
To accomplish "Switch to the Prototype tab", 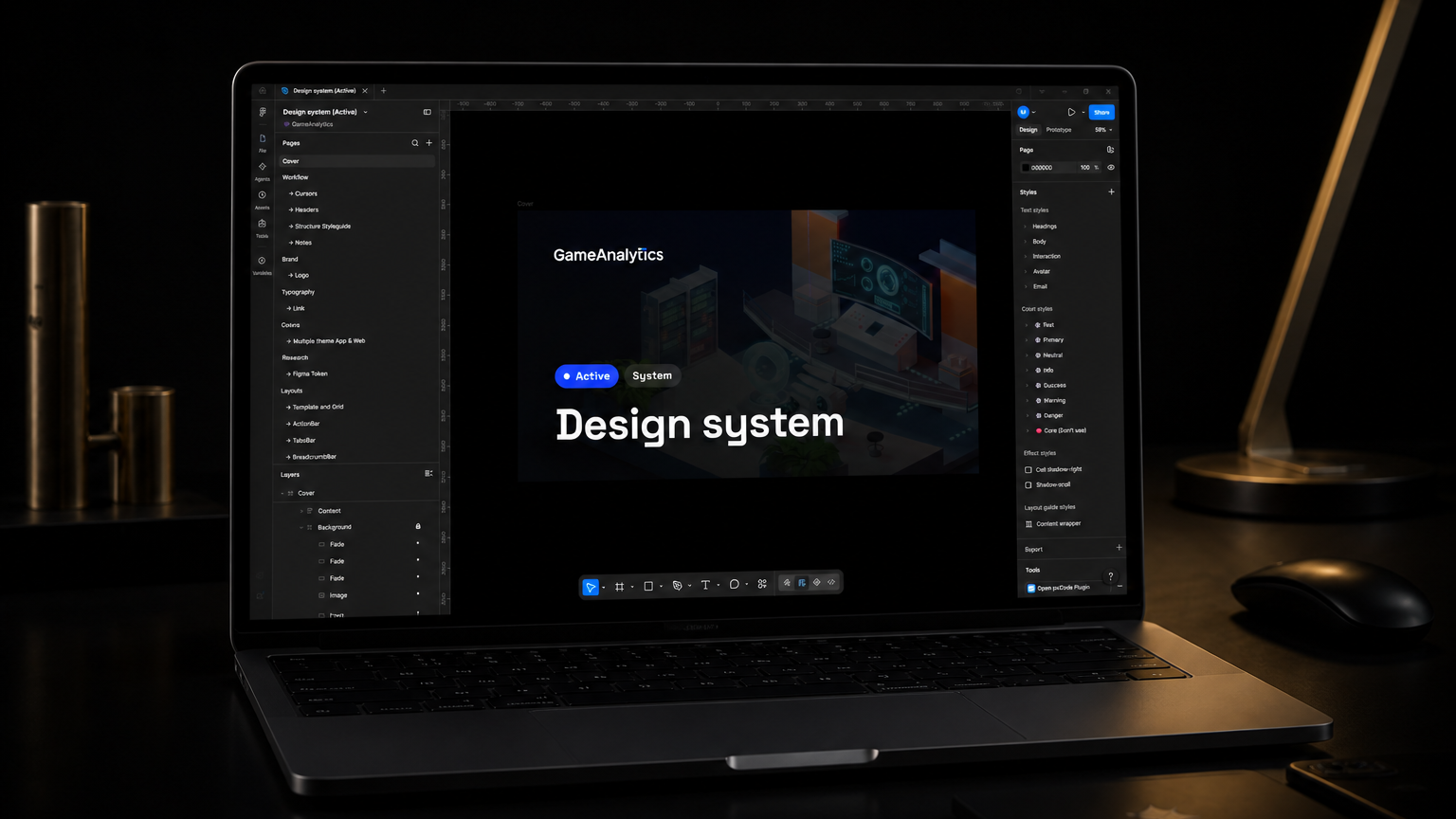I will pyautogui.click(x=1059, y=130).
